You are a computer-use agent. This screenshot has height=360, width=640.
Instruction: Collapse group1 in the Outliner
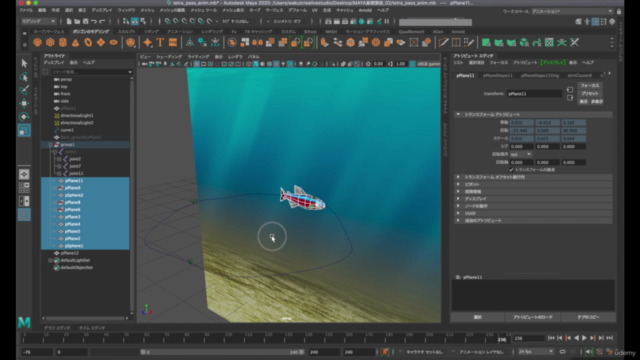pos(51,144)
